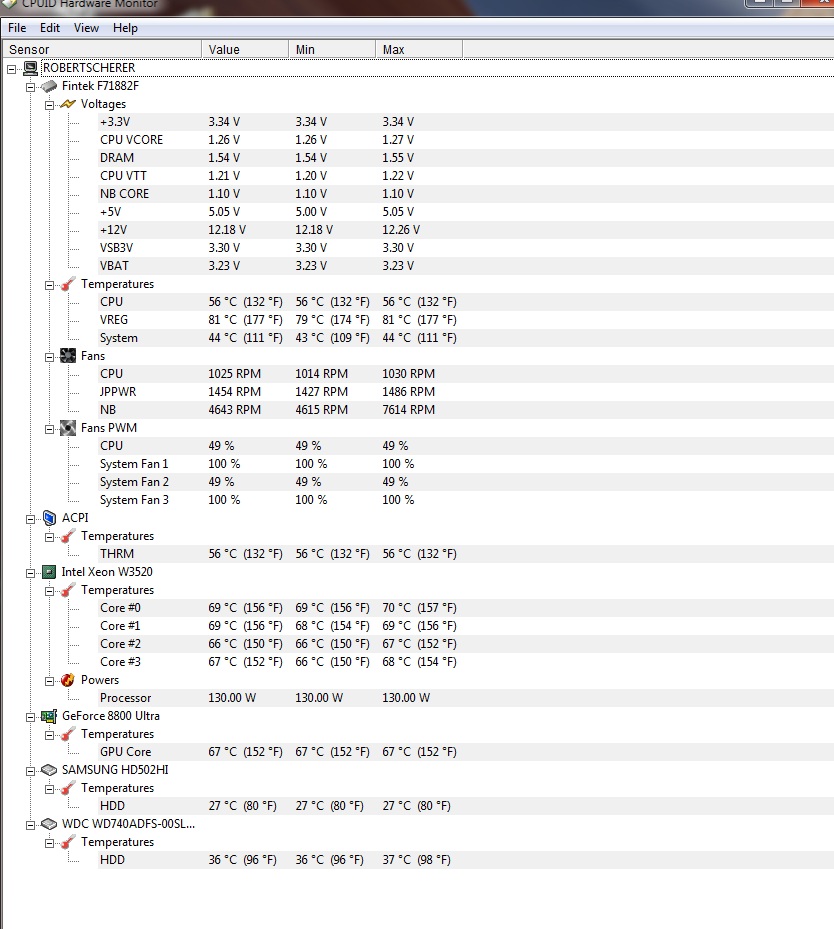Open the File menu
Viewport: 834px width, 929px height.
17,28
